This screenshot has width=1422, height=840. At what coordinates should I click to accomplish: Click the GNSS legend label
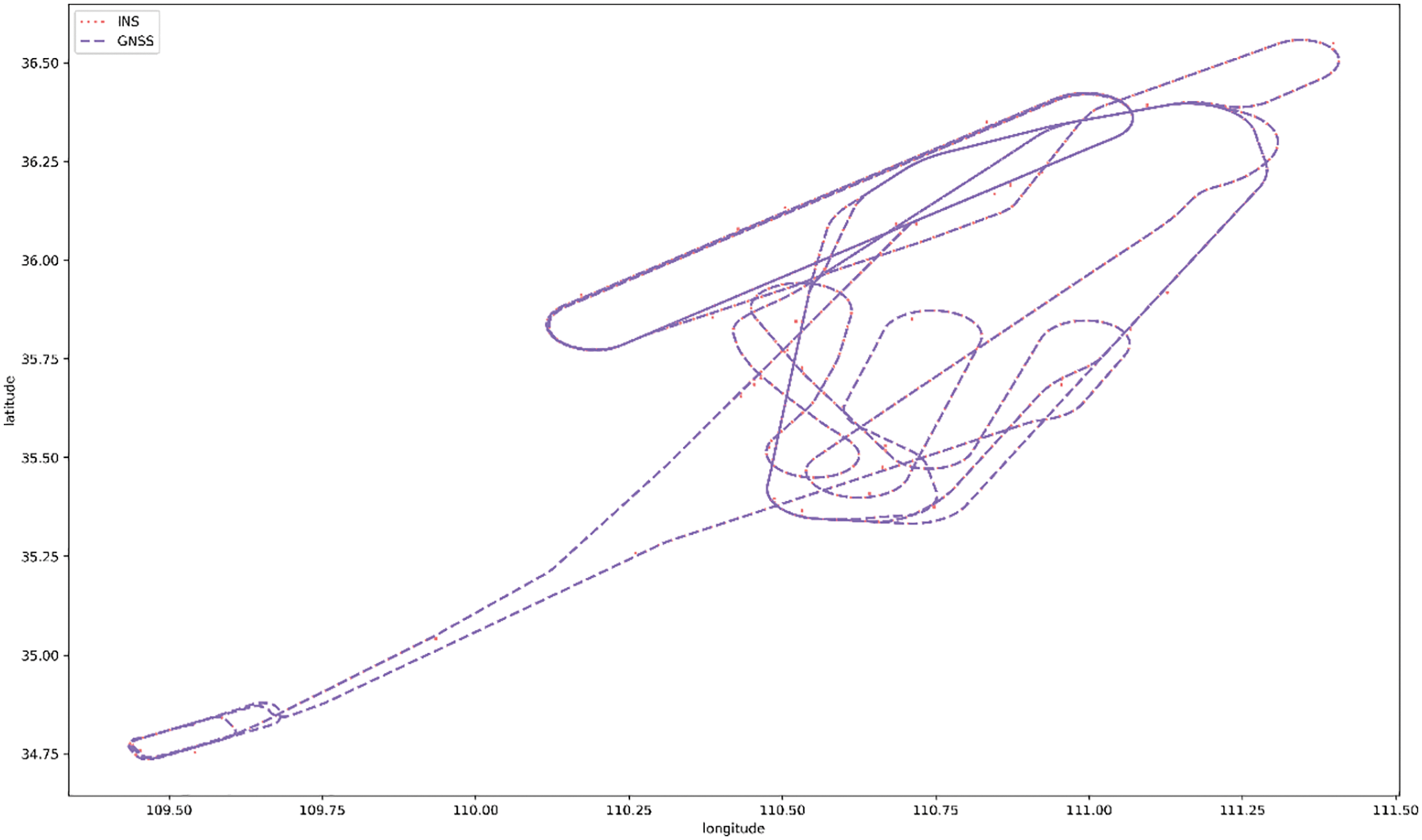[x=135, y=41]
